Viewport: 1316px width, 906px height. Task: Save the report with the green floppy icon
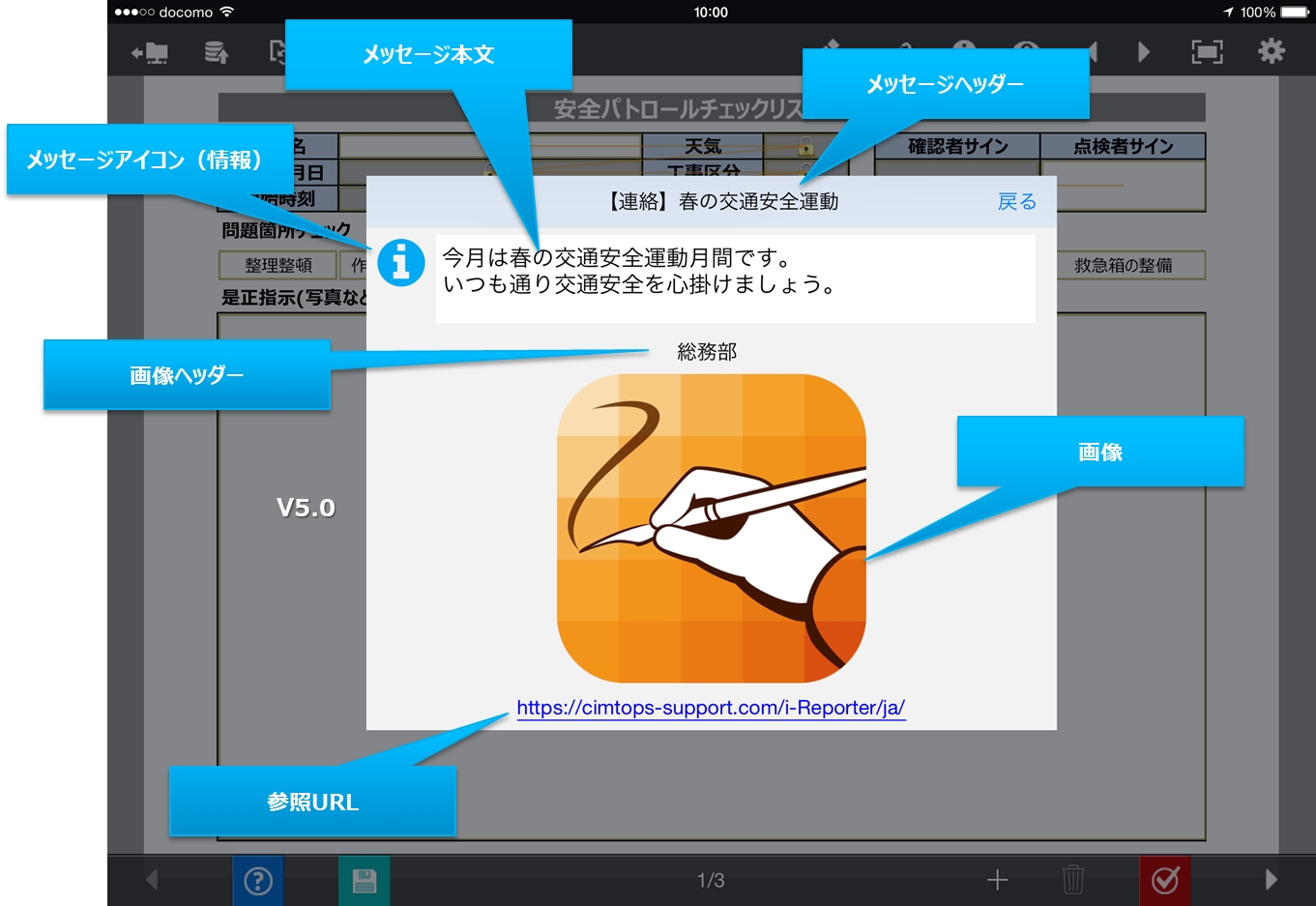point(365,881)
